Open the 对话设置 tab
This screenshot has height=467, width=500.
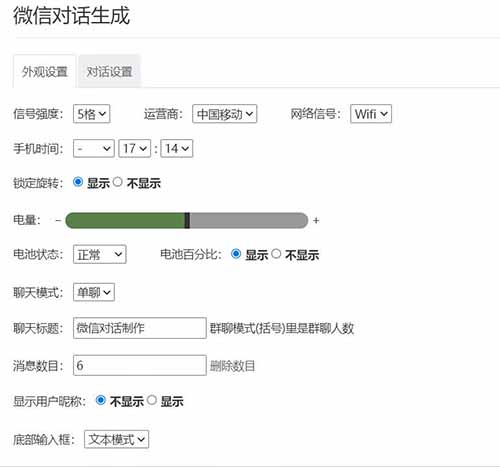(x=109, y=71)
